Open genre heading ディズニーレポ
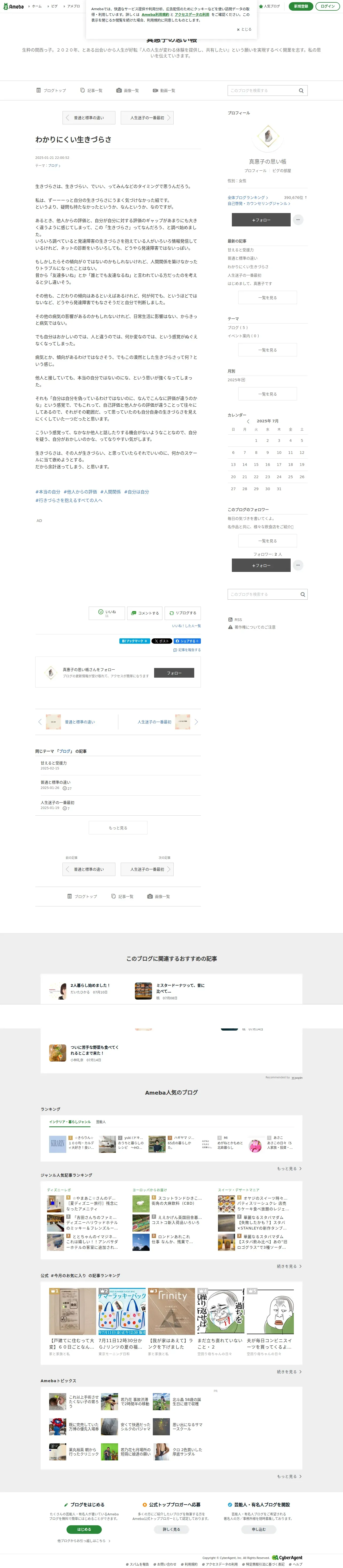The image size is (343, 1568). [x=59, y=1190]
